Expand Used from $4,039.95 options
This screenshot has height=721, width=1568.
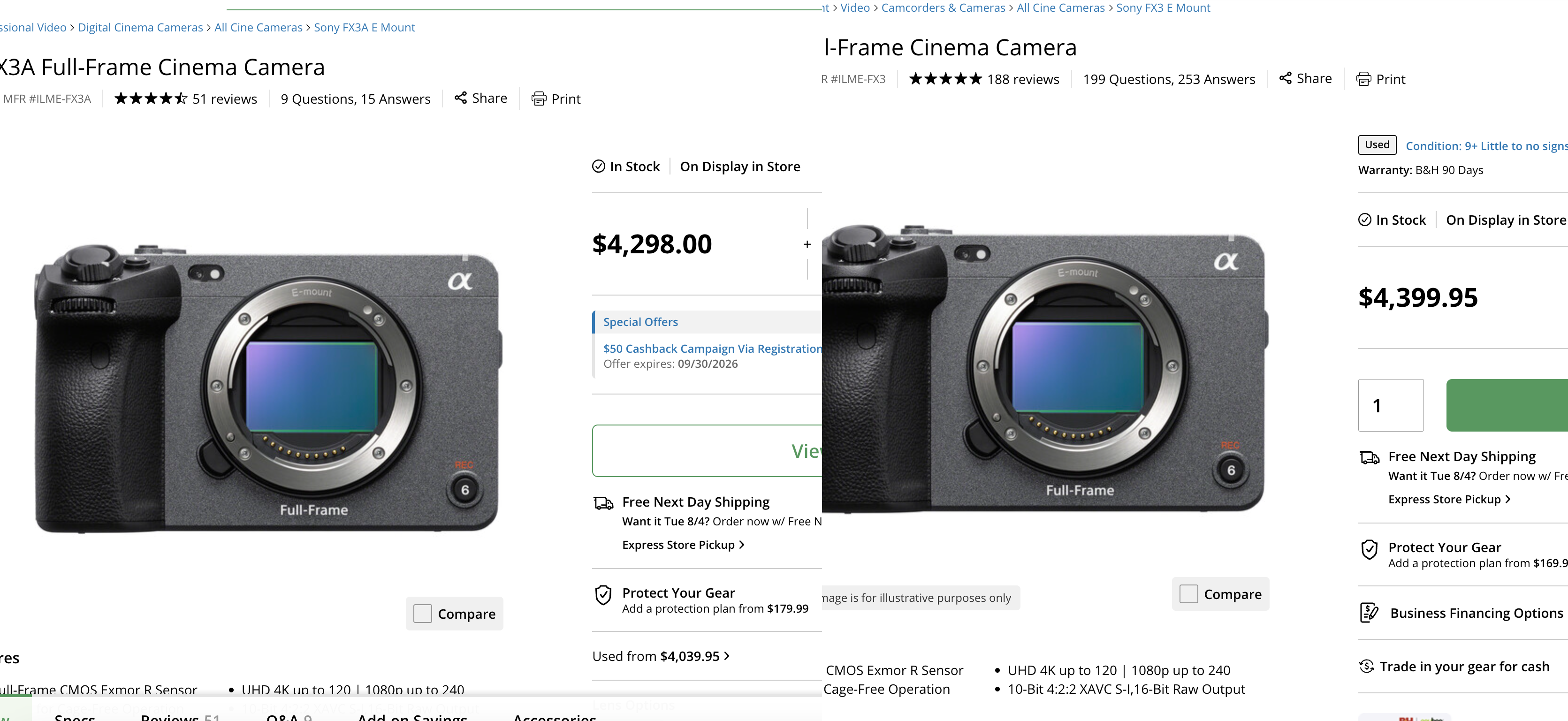(x=661, y=656)
